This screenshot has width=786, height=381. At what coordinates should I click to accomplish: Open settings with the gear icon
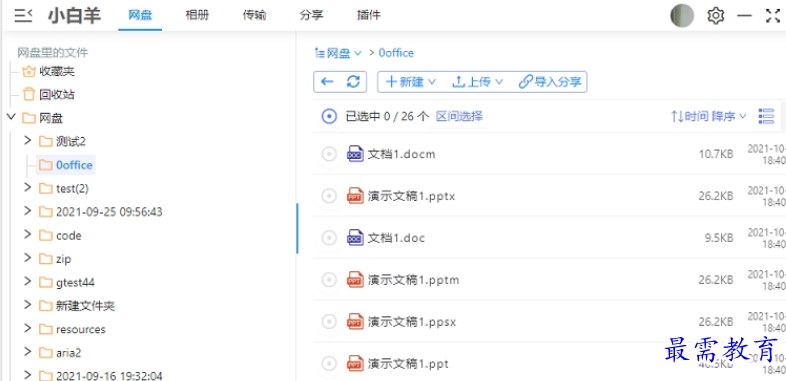(x=716, y=16)
